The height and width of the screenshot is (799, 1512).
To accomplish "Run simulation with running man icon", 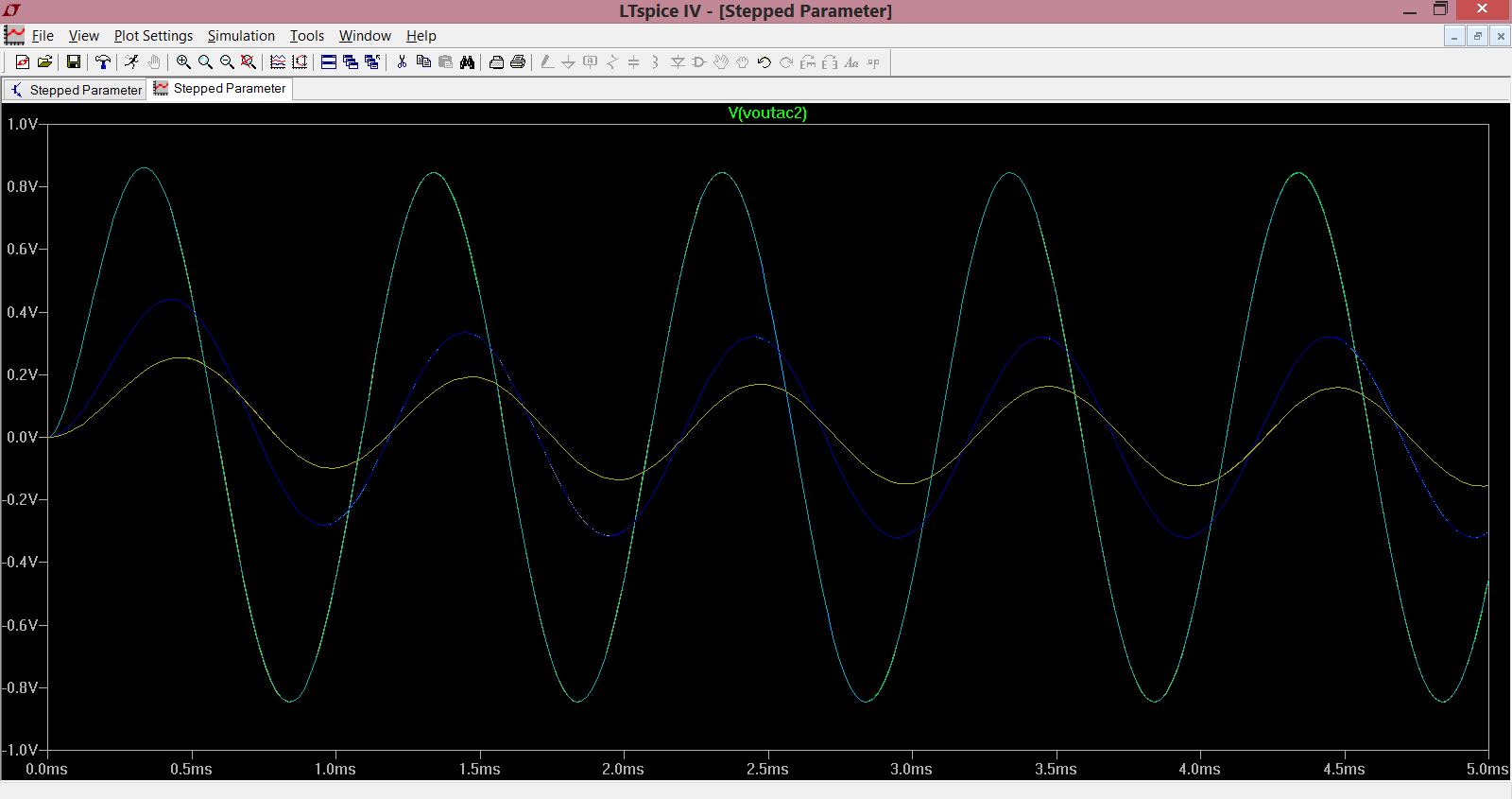I will pyautogui.click(x=131, y=62).
